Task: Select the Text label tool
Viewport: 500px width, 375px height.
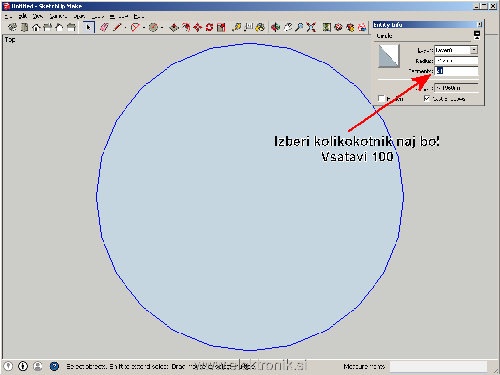Action: coord(249,27)
